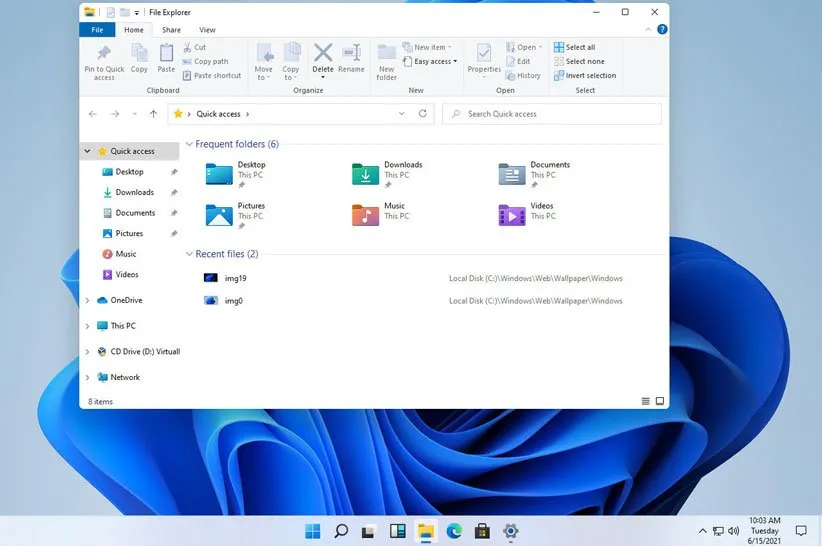Switch to large thumbnails view in status bar
Viewport: 822px width, 546px height.
pyautogui.click(x=660, y=401)
